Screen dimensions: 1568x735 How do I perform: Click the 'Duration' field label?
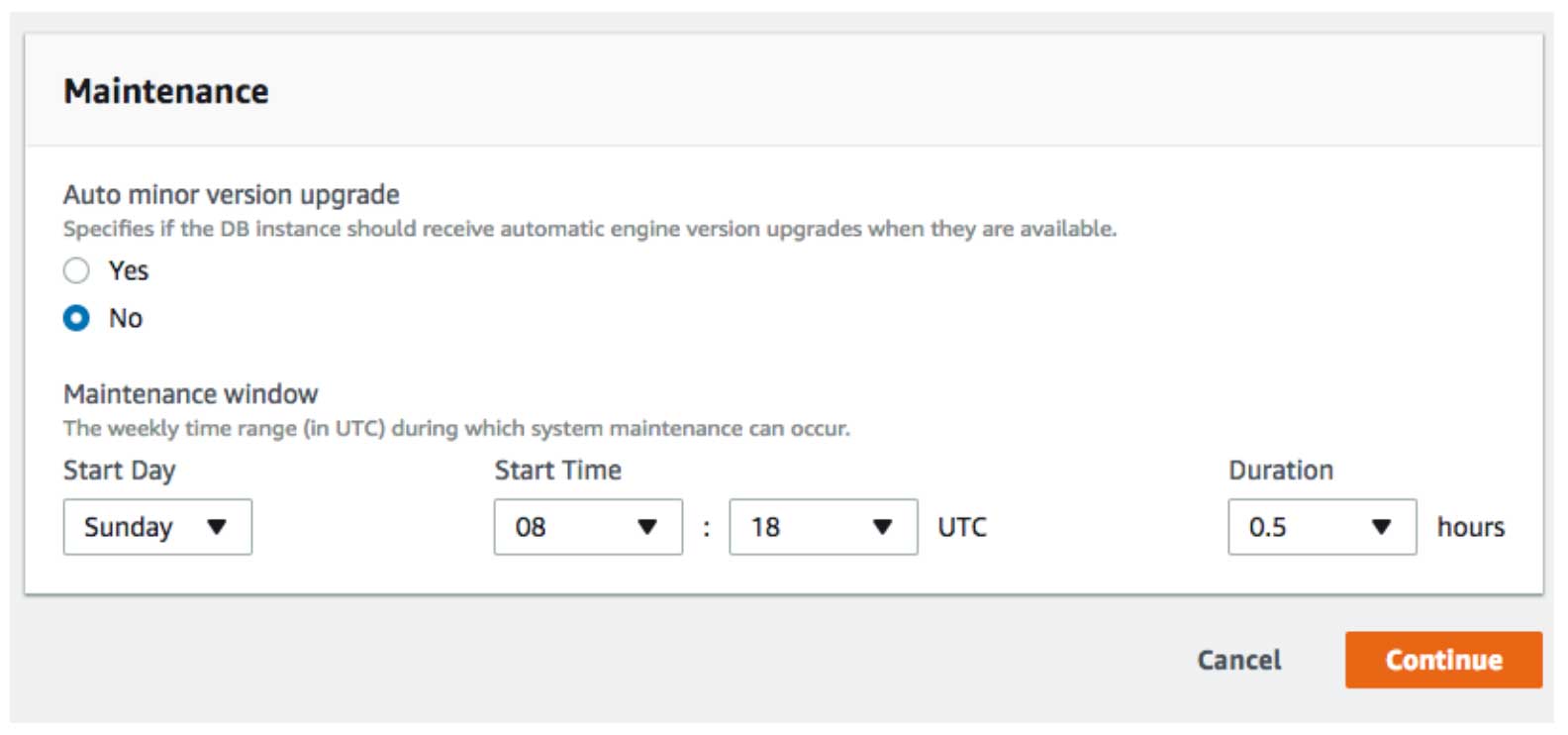coord(1281,471)
